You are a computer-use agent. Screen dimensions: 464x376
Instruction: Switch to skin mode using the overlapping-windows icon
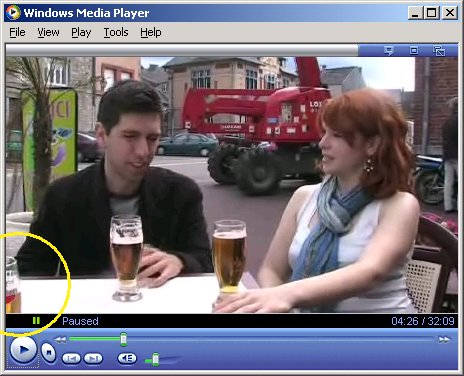(x=439, y=51)
